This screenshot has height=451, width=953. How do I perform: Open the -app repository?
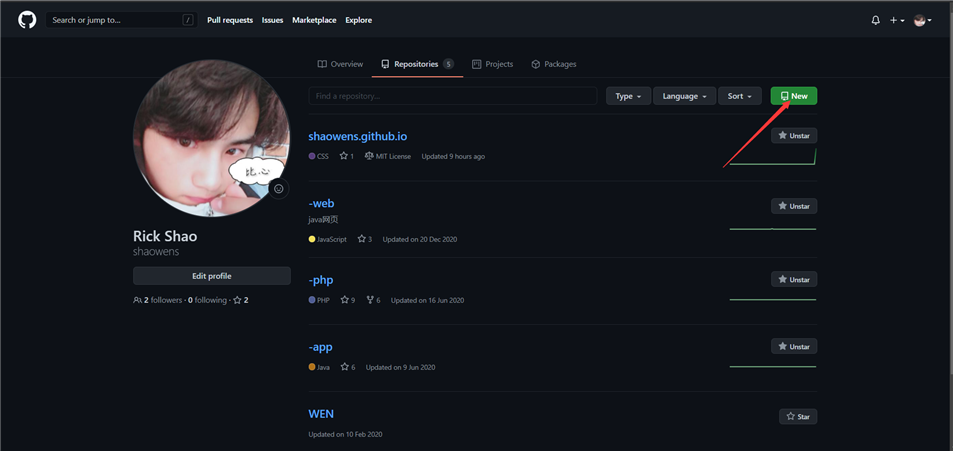click(320, 347)
